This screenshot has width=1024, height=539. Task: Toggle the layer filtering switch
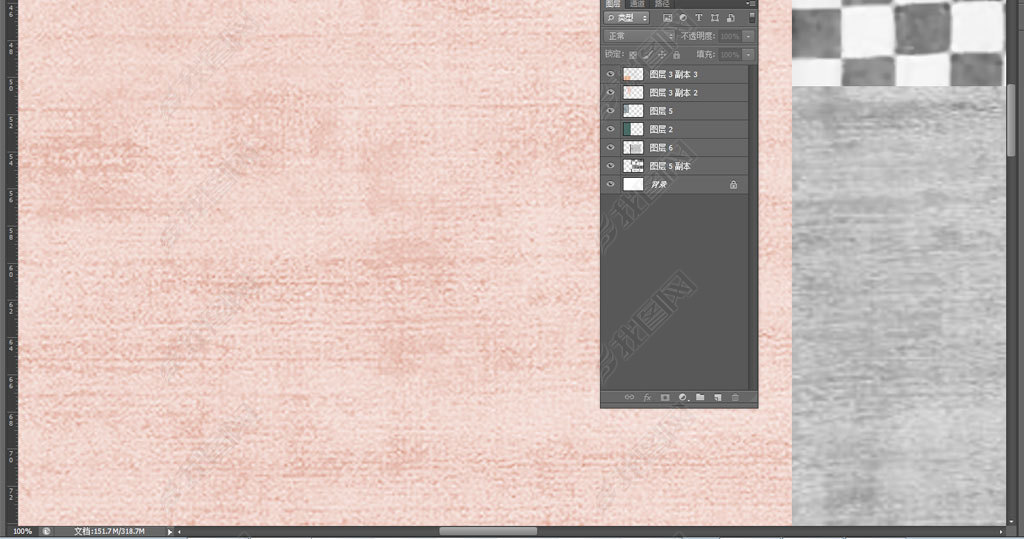(x=752, y=18)
